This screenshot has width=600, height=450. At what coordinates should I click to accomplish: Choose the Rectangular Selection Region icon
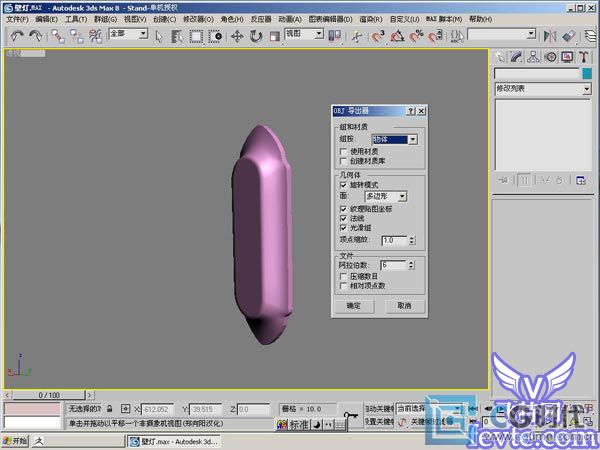tap(196, 36)
